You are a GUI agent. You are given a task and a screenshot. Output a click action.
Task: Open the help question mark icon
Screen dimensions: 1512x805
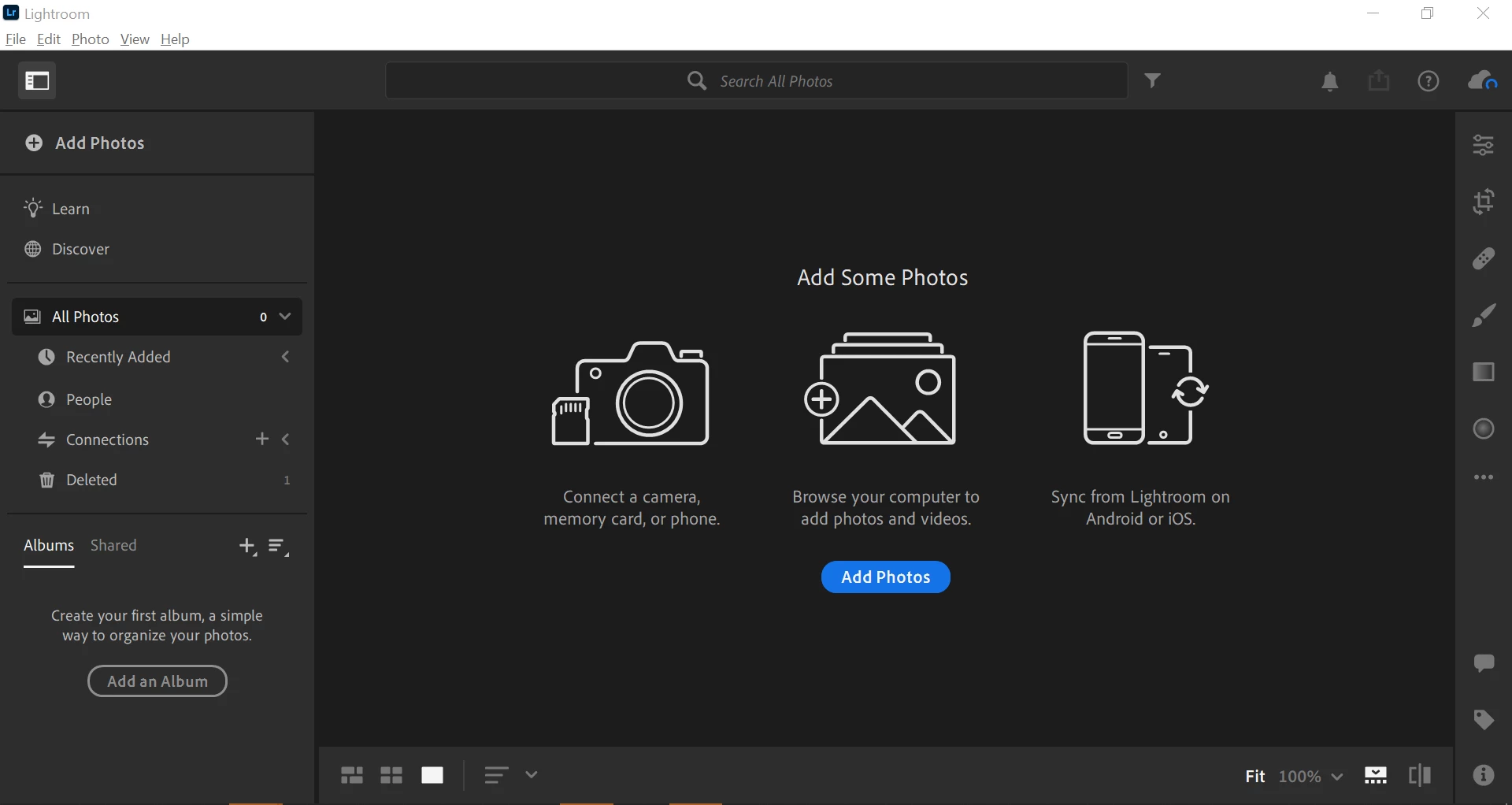(1429, 81)
